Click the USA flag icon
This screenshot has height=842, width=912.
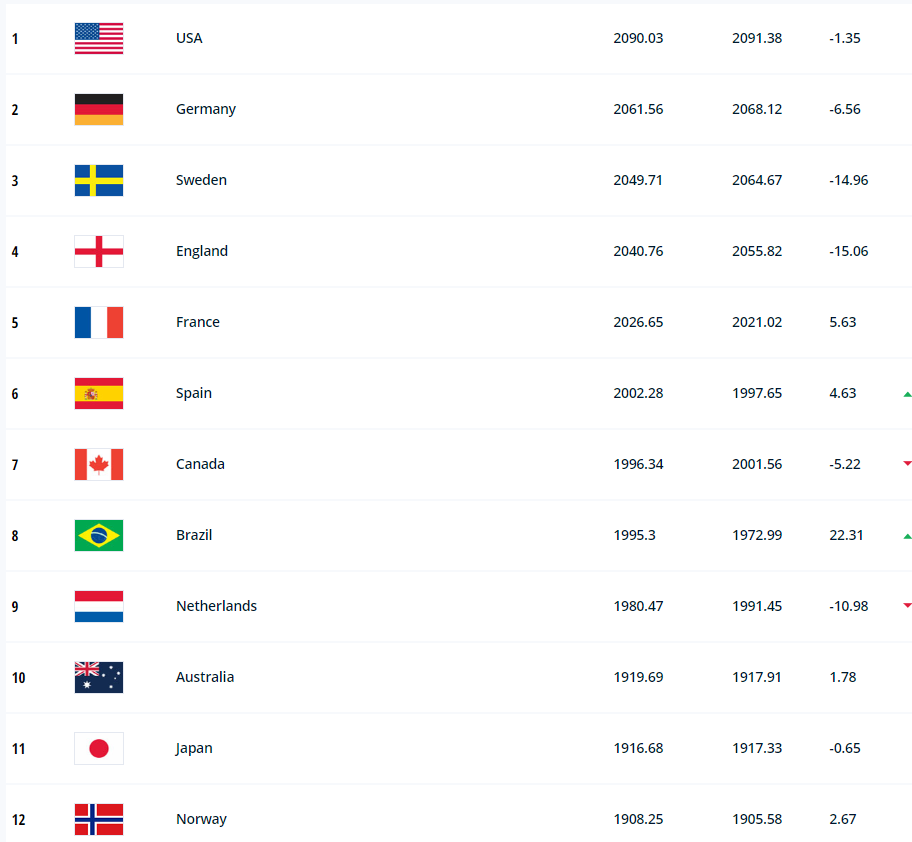tap(99, 38)
